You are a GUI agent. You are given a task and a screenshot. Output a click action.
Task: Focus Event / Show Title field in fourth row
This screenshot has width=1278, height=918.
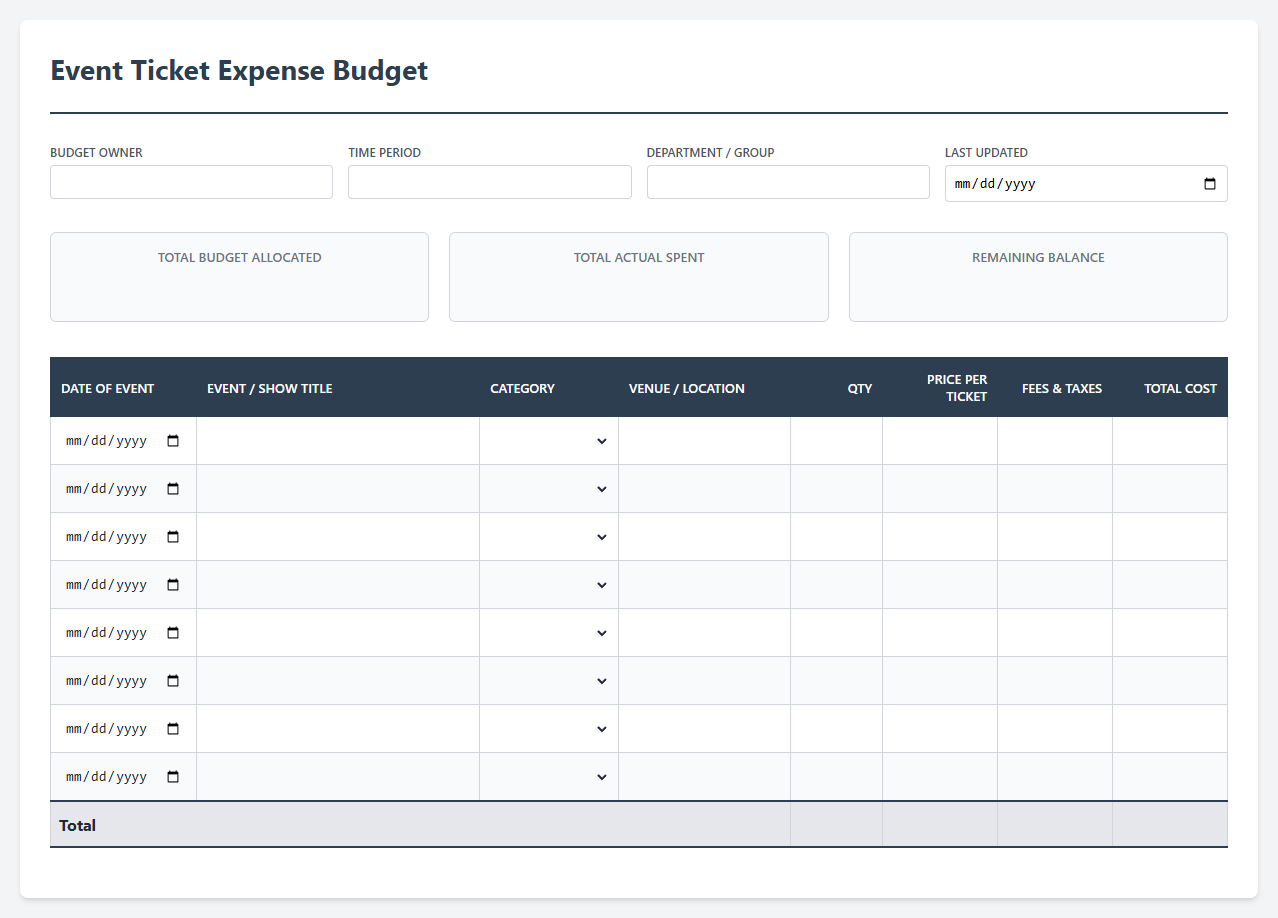pos(338,585)
